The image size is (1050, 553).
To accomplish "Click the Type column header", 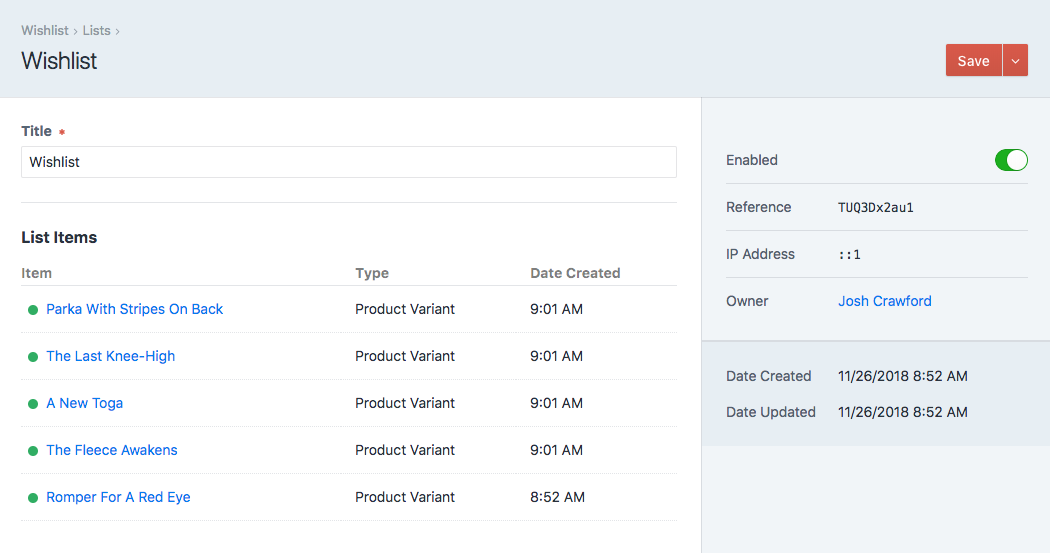I will tap(372, 273).
